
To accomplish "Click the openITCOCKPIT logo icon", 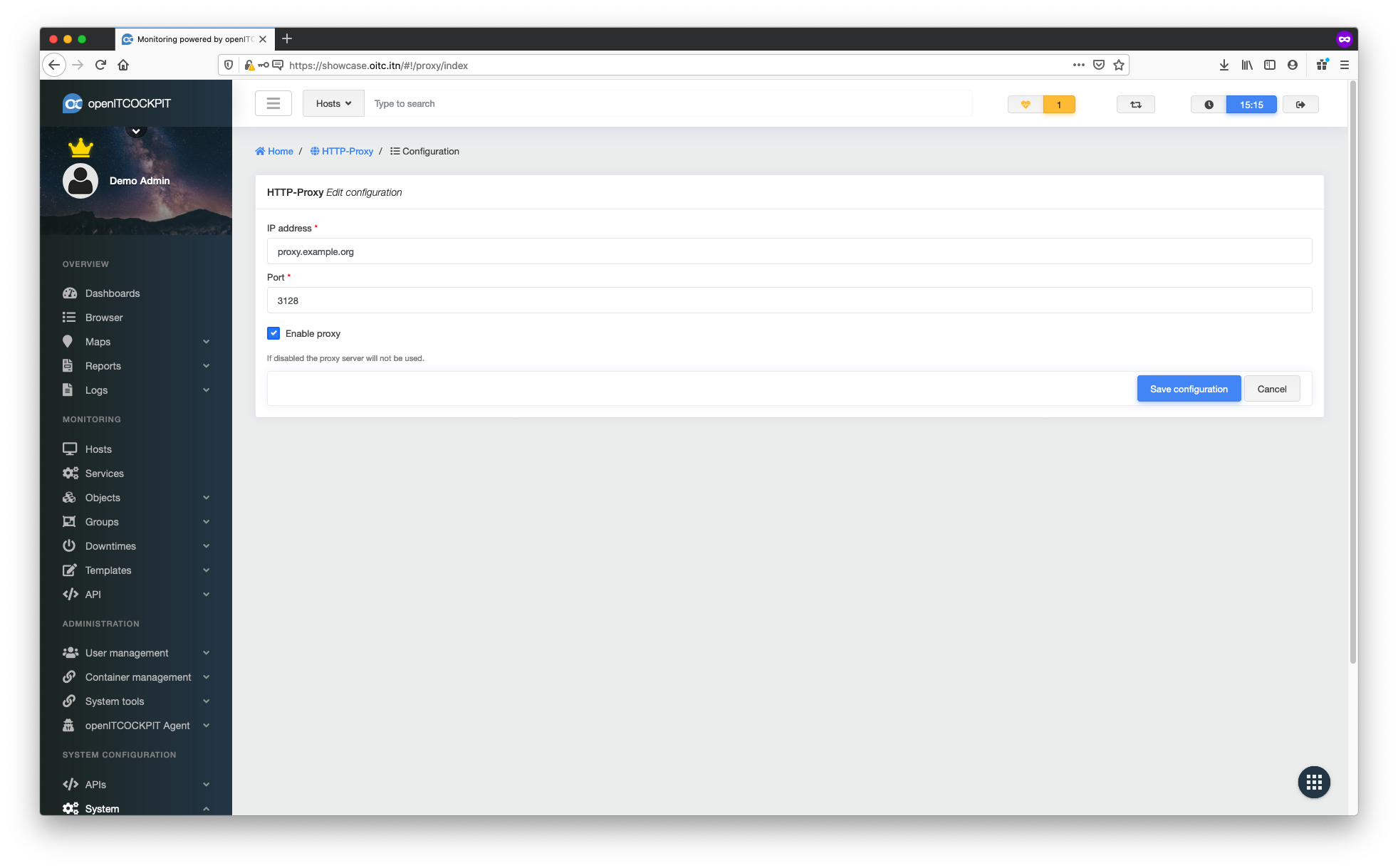I will [x=73, y=104].
